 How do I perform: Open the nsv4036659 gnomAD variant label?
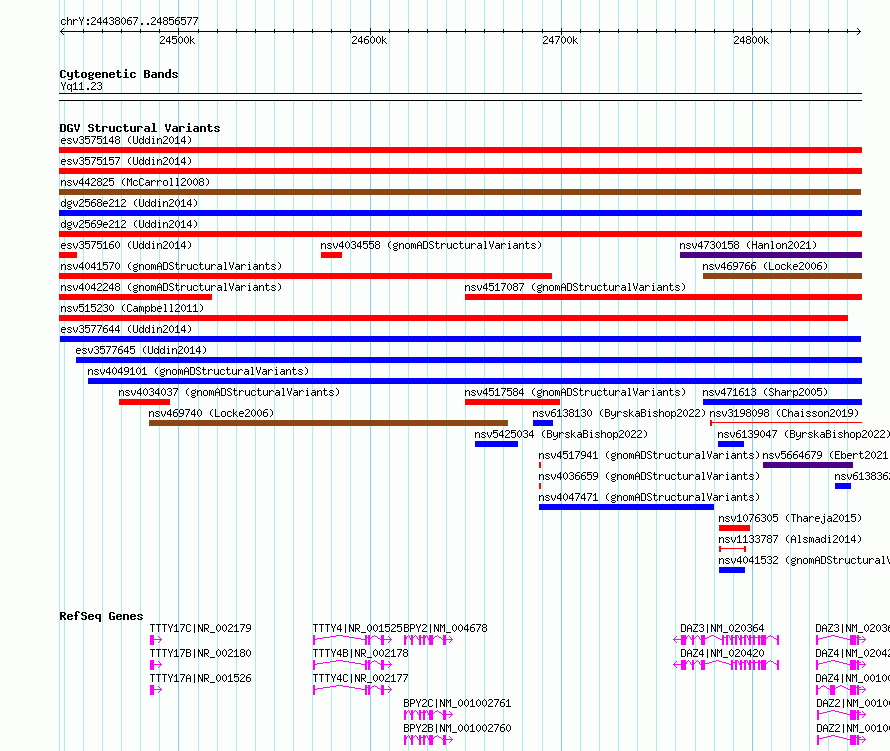pos(649,476)
